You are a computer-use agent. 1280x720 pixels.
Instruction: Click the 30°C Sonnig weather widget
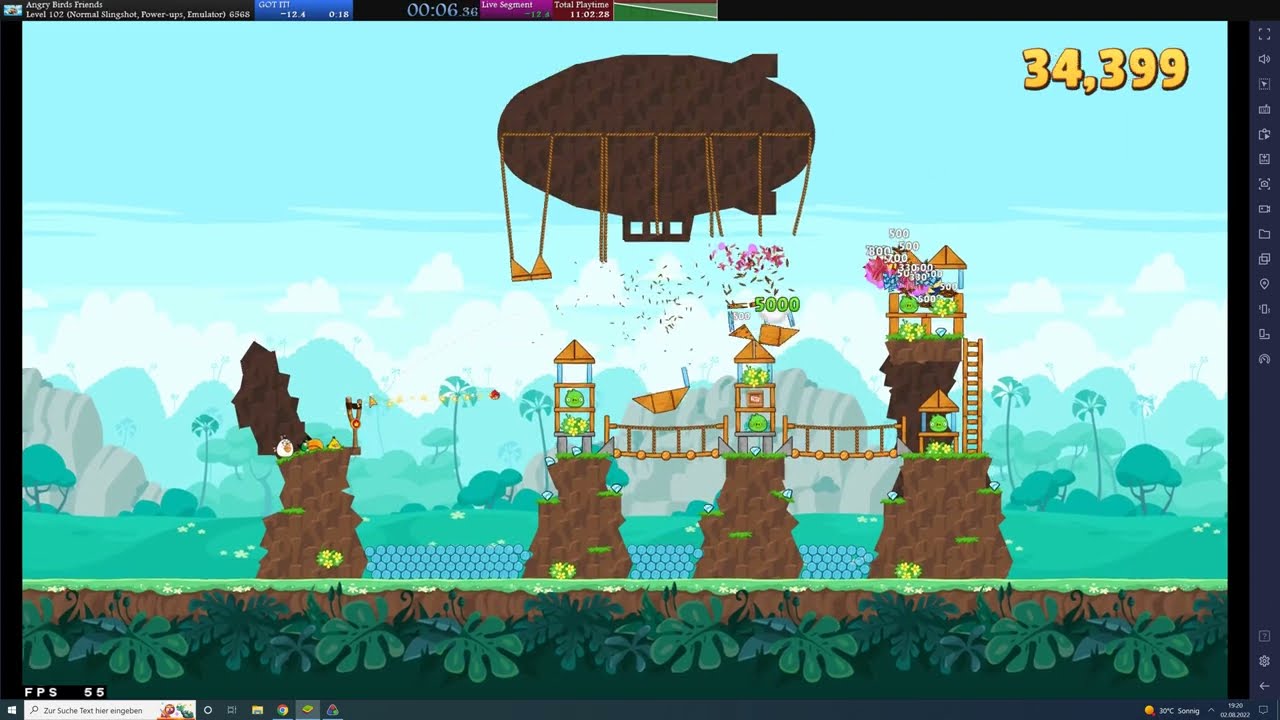coord(1172,710)
